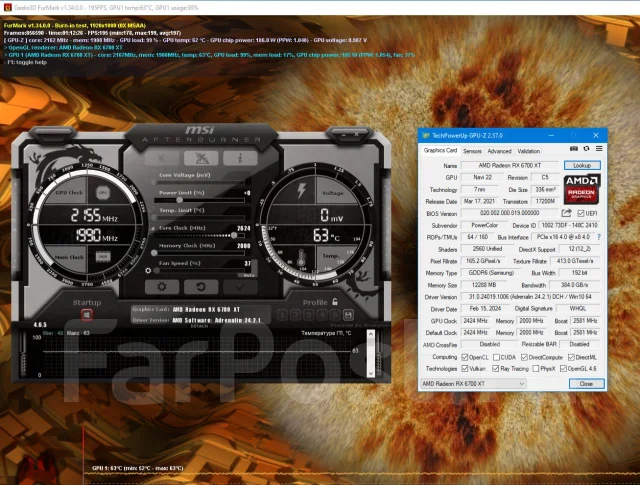
Task: Click the thermometer icon in temperature gauge
Action: point(301,258)
